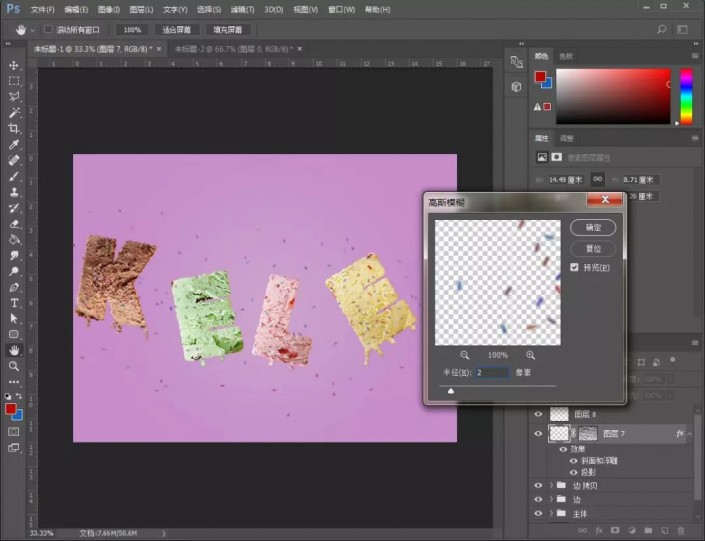
Task: Select the Dodge tool
Action: [14, 271]
